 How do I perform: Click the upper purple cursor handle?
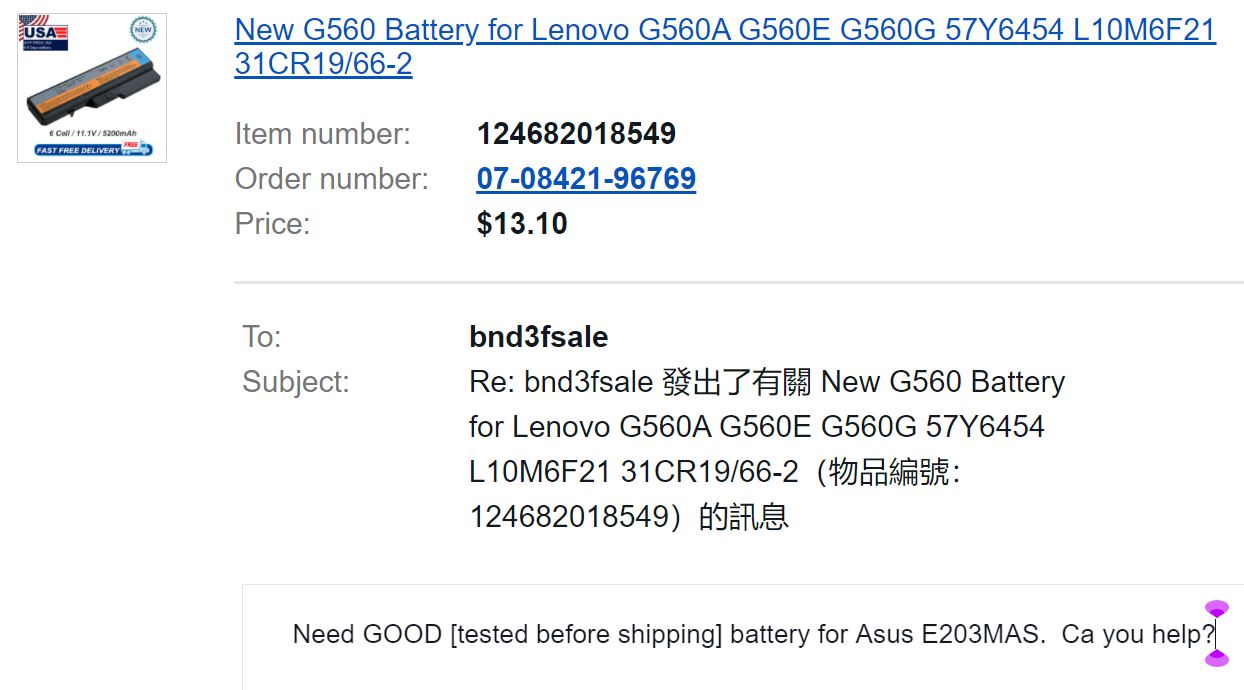[1216, 609]
